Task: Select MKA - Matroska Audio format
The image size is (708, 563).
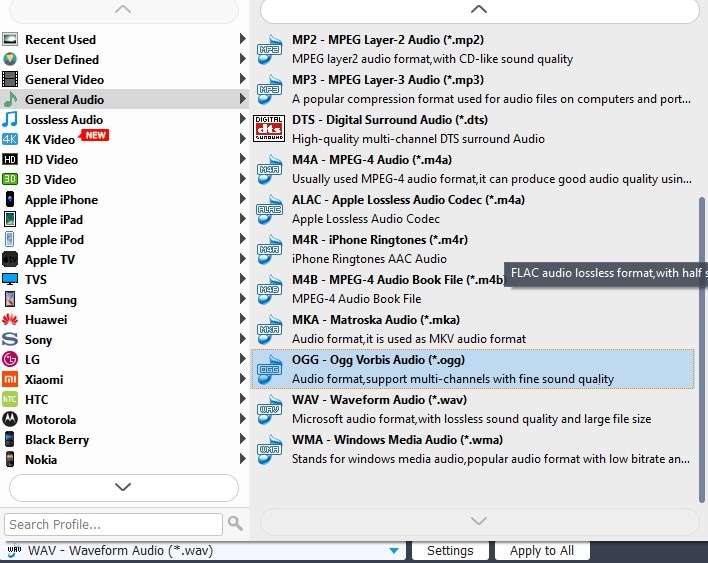Action: (473, 329)
